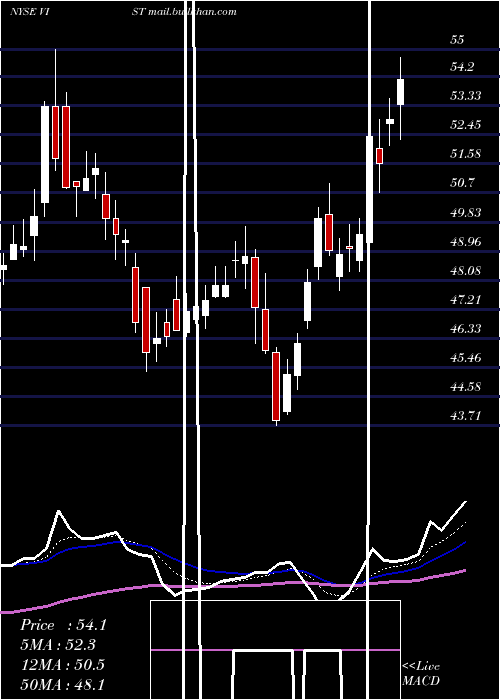This screenshot has width=500, height=700.
Task: Select the 53.33 price axis label
Action: click(x=466, y=96)
